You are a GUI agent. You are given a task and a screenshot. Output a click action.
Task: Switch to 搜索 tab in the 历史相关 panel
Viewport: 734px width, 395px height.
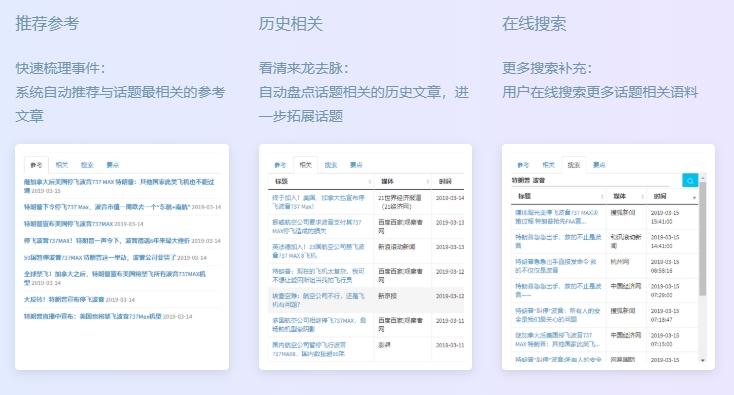(x=331, y=165)
